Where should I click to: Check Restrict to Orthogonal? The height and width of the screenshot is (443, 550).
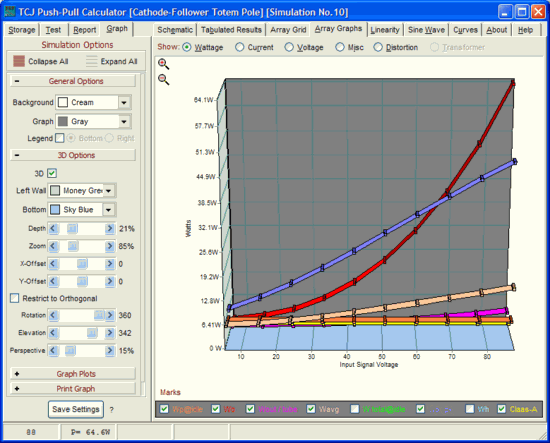tap(14, 298)
